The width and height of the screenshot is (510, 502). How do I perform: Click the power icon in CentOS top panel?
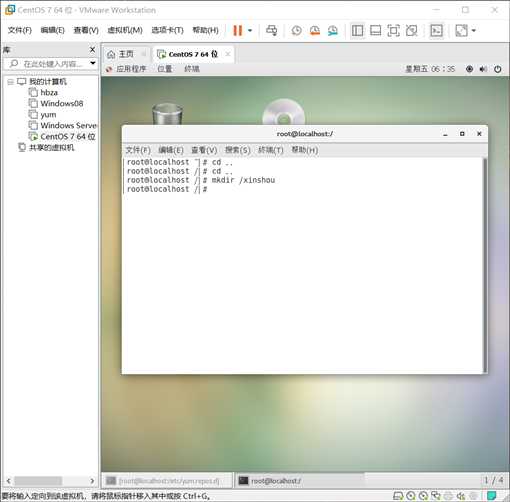(x=497, y=69)
